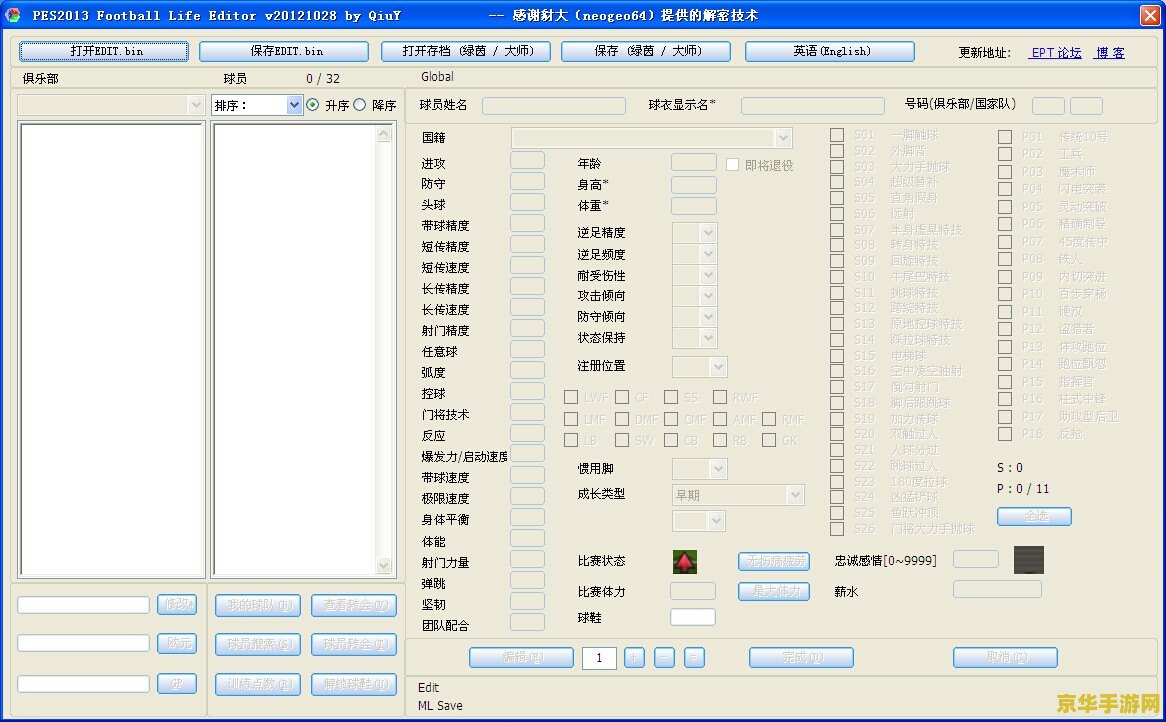Viewport: 1166px width, 722px height.
Task: Click the 球鞋 boots input field
Action: pos(693,617)
